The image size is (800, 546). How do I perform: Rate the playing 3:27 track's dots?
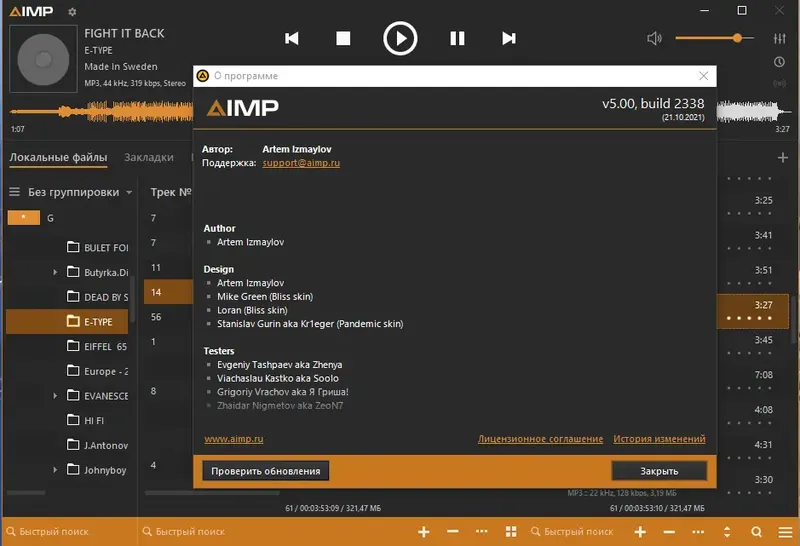tap(749, 318)
